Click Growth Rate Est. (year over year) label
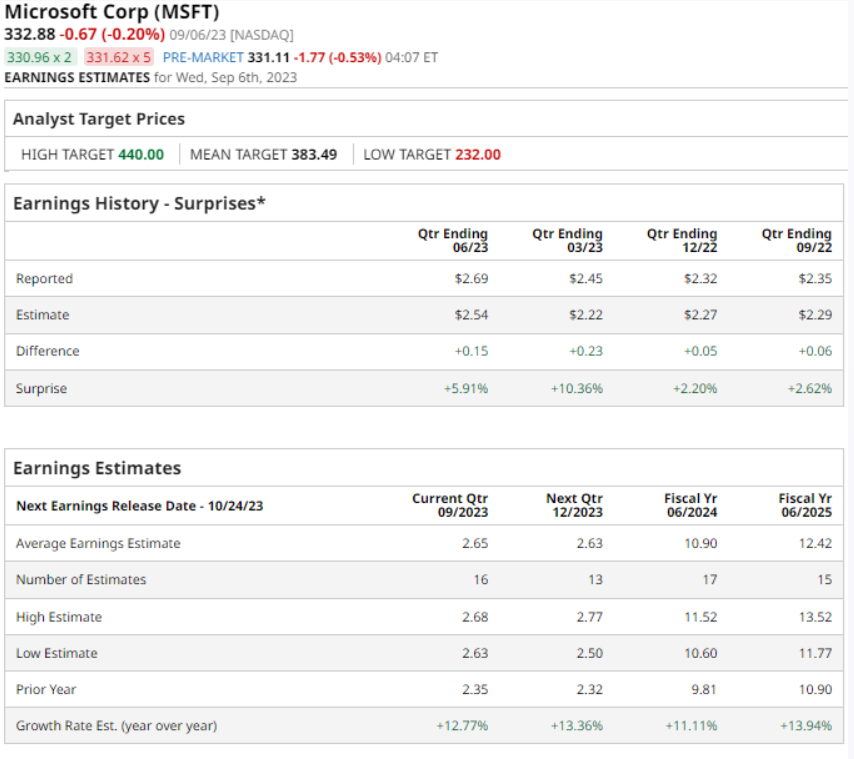The width and height of the screenshot is (854, 759). pyautogui.click(x=117, y=726)
